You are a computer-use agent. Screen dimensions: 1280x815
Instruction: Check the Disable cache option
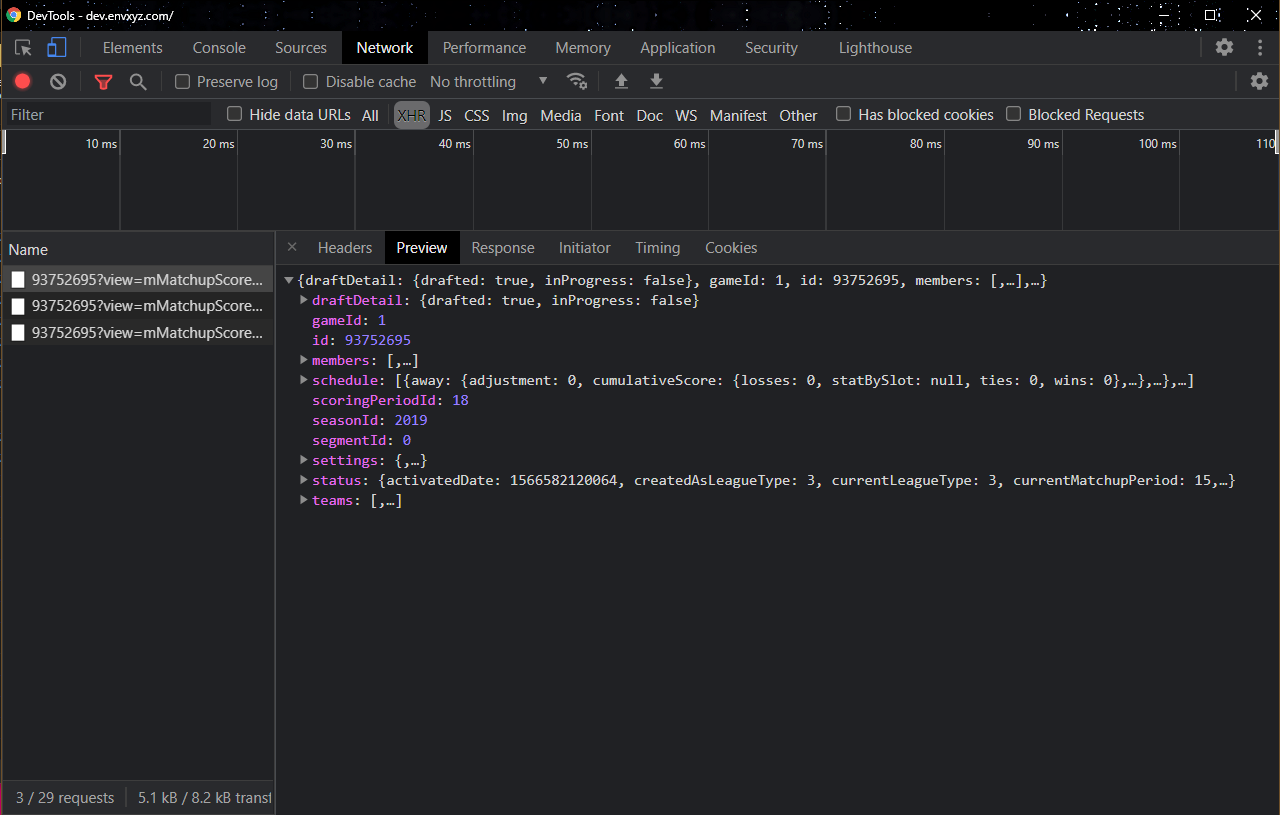pos(311,82)
